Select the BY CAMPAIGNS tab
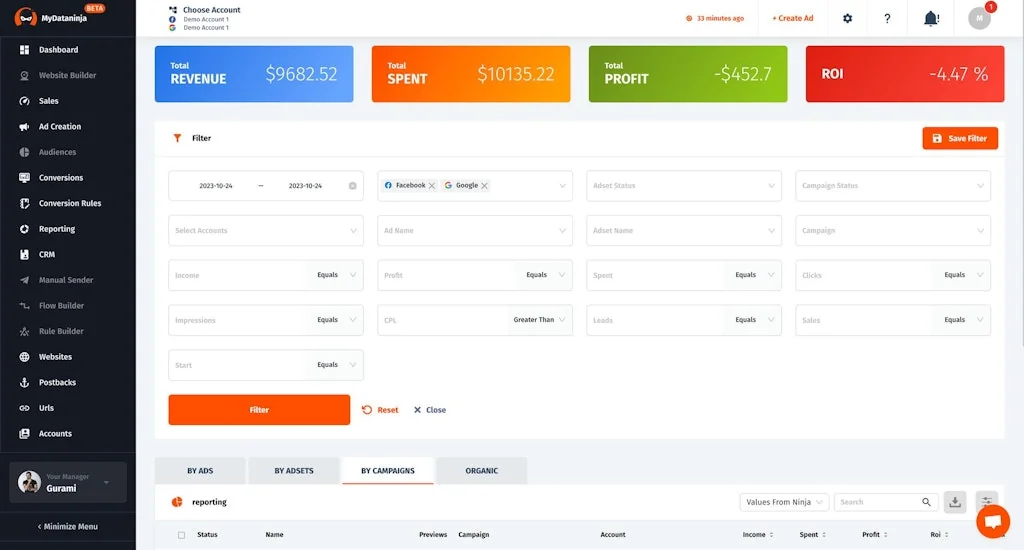The width and height of the screenshot is (1024, 550). [x=388, y=470]
